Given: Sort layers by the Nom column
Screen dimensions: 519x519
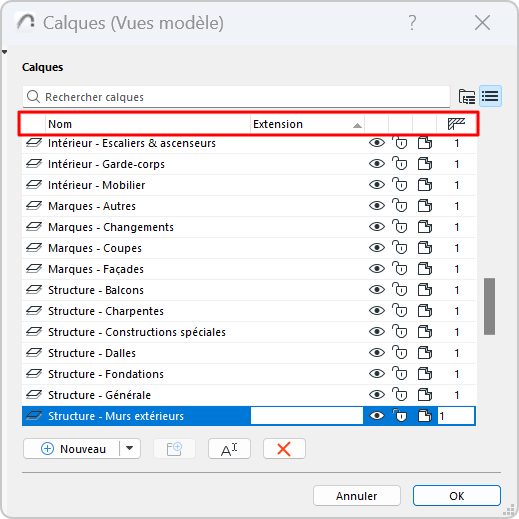Looking at the screenshot, I should pos(148,124).
